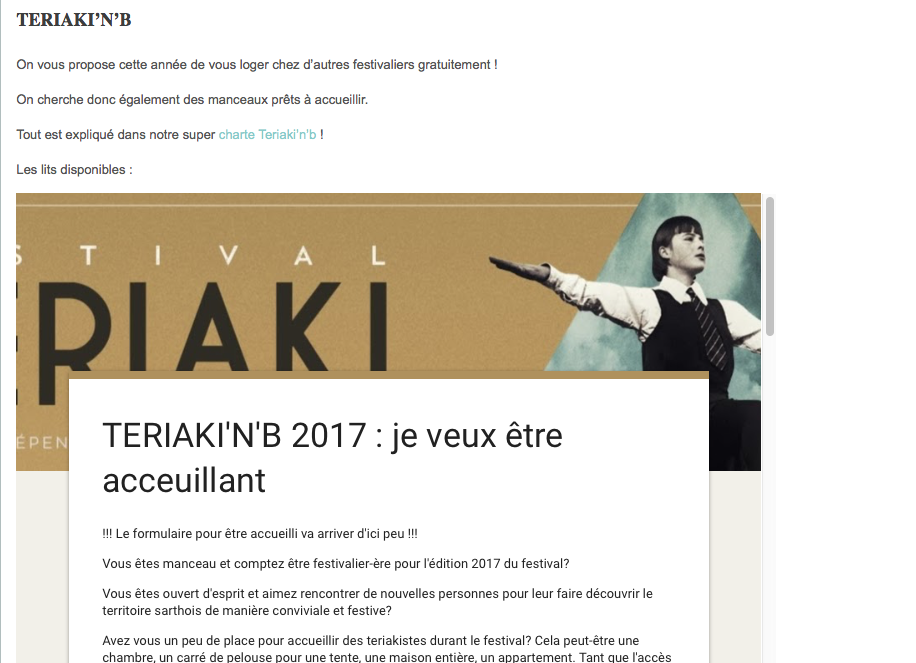916x663 pixels.
Task: Click the scrollbar track below the thumb
Action: click(x=770, y=499)
